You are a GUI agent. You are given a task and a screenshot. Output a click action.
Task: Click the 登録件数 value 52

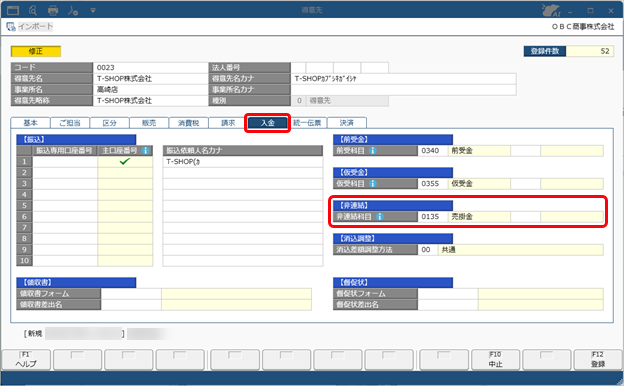pos(590,51)
